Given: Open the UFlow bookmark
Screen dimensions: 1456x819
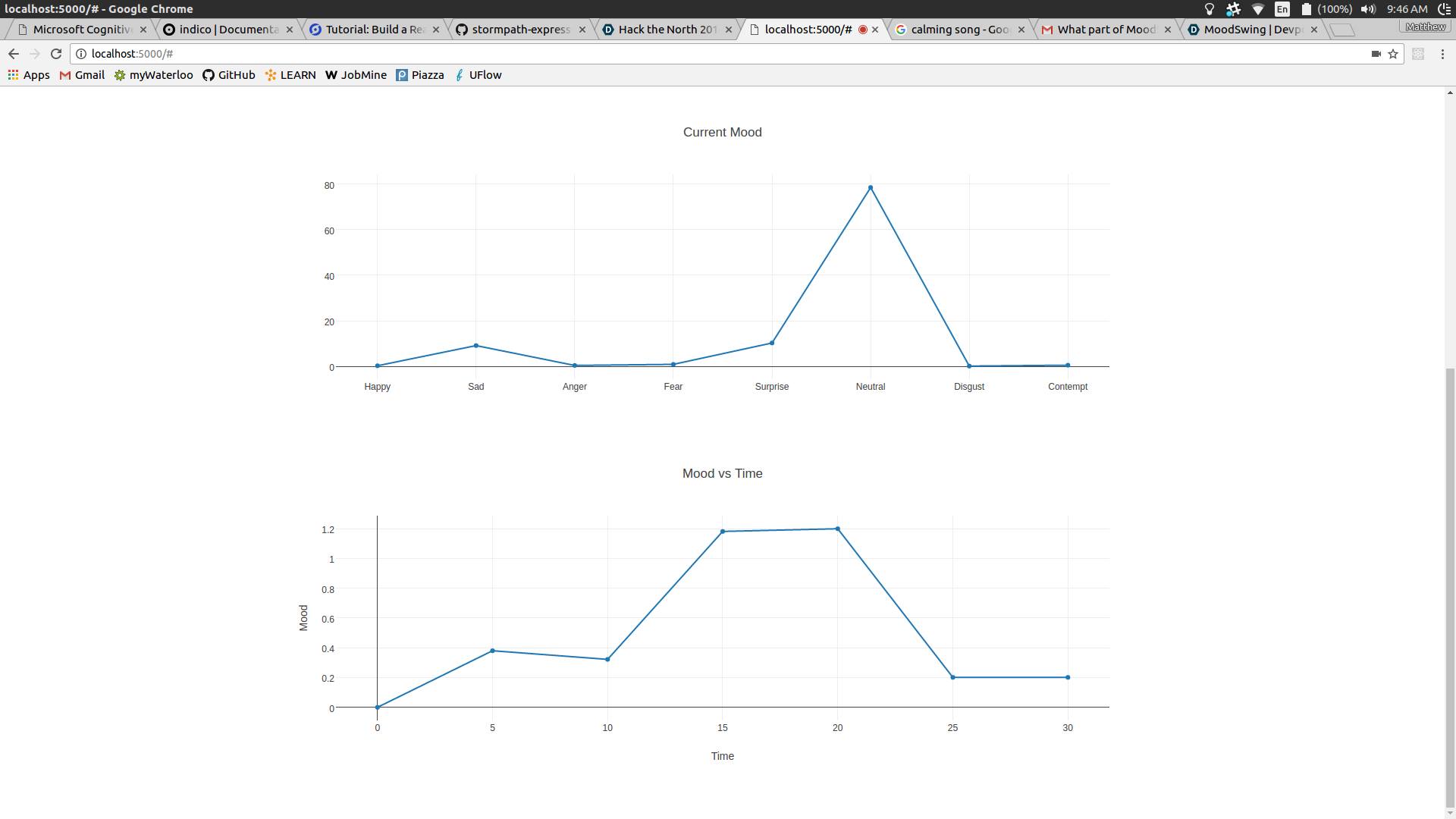Looking at the screenshot, I should coord(478,75).
